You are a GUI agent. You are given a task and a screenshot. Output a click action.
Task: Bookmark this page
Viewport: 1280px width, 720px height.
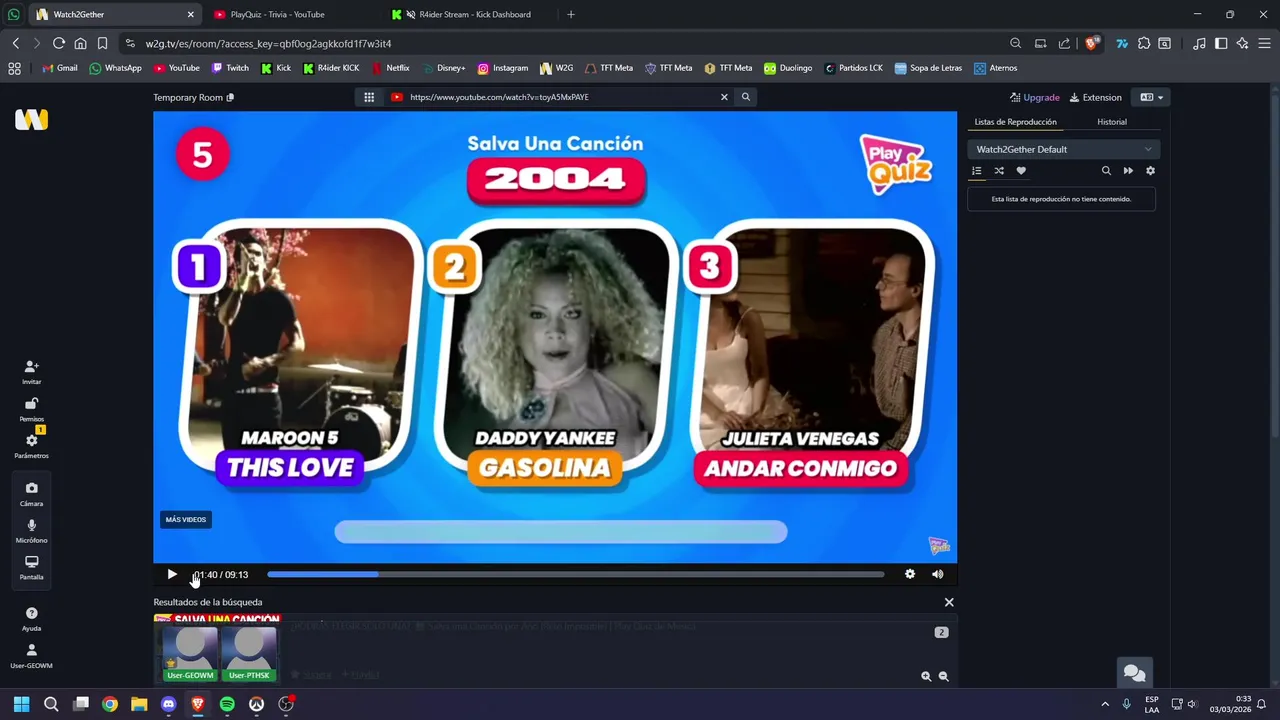click(x=102, y=43)
